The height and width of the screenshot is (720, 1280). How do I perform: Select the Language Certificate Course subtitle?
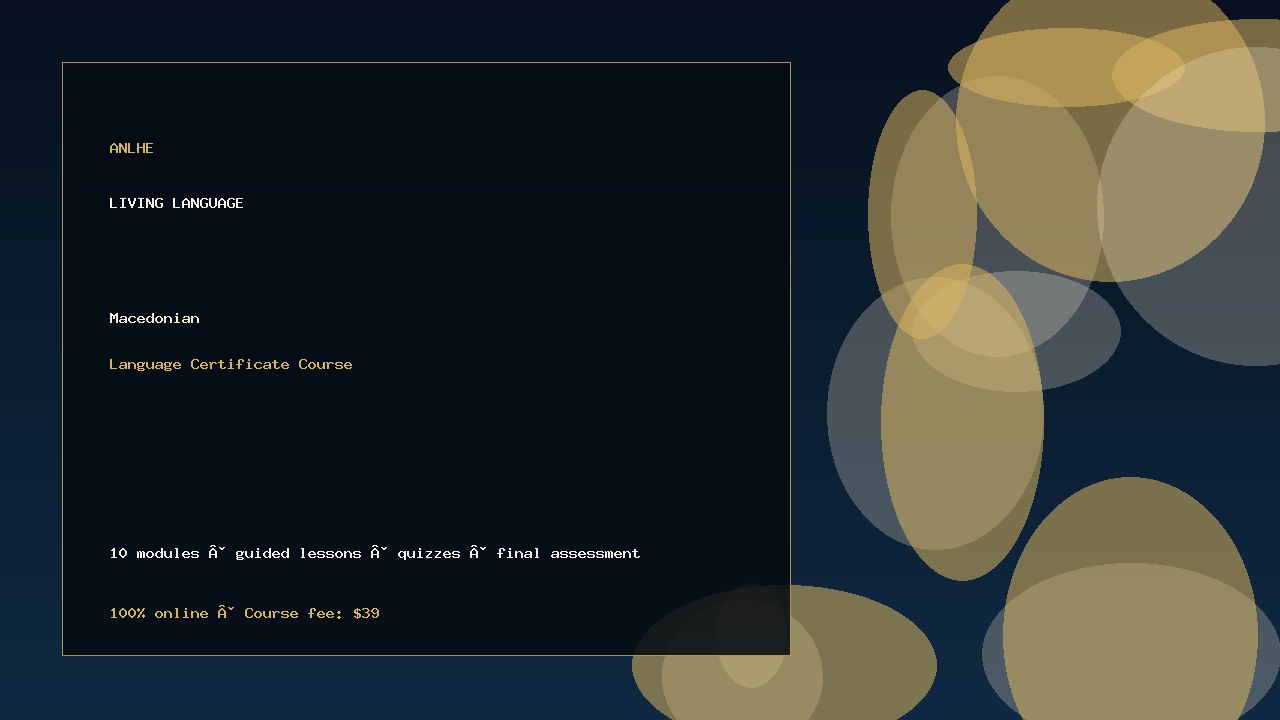click(x=231, y=364)
